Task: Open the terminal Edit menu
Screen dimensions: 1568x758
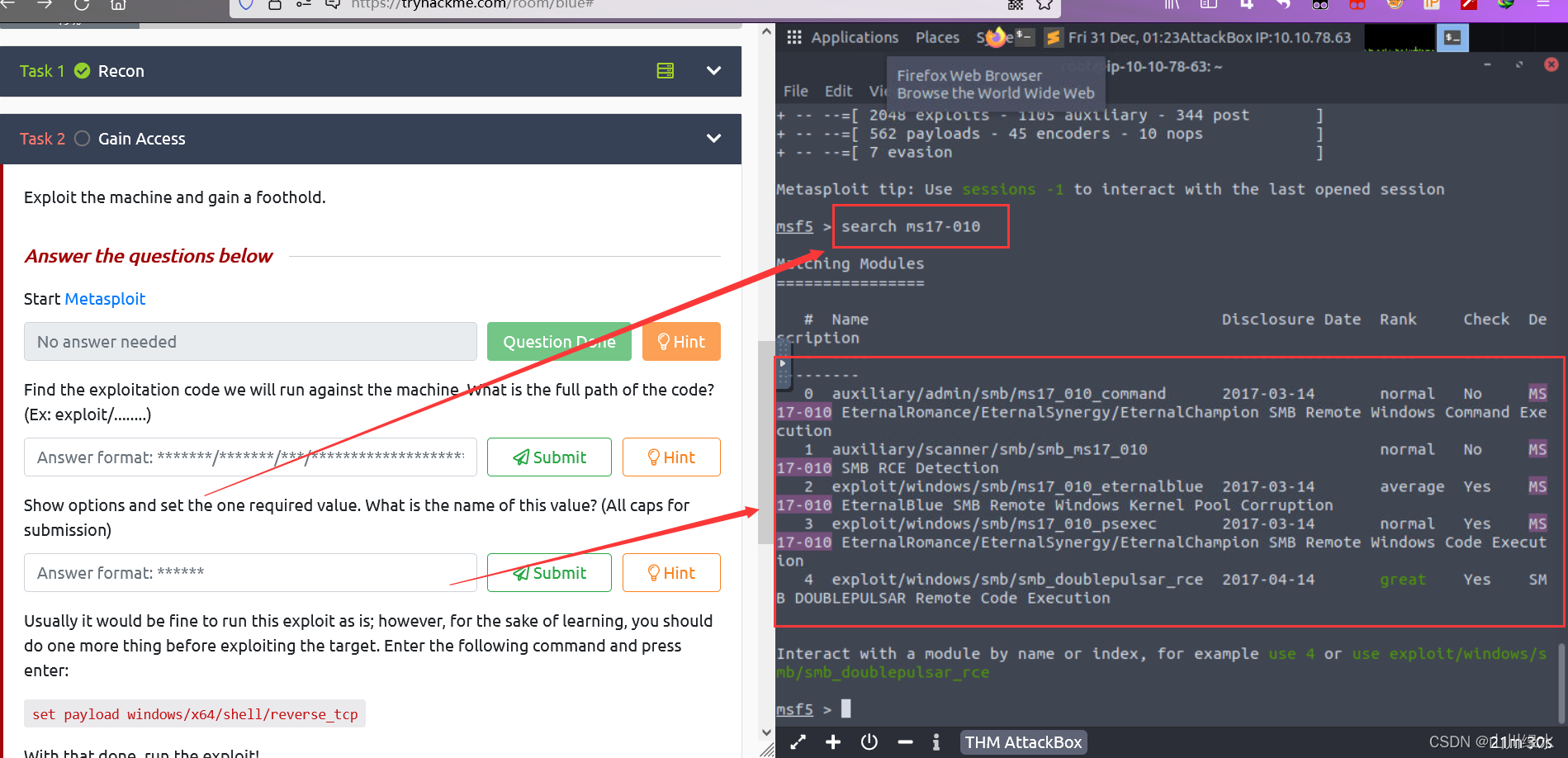Action: click(x=838, y=91)
